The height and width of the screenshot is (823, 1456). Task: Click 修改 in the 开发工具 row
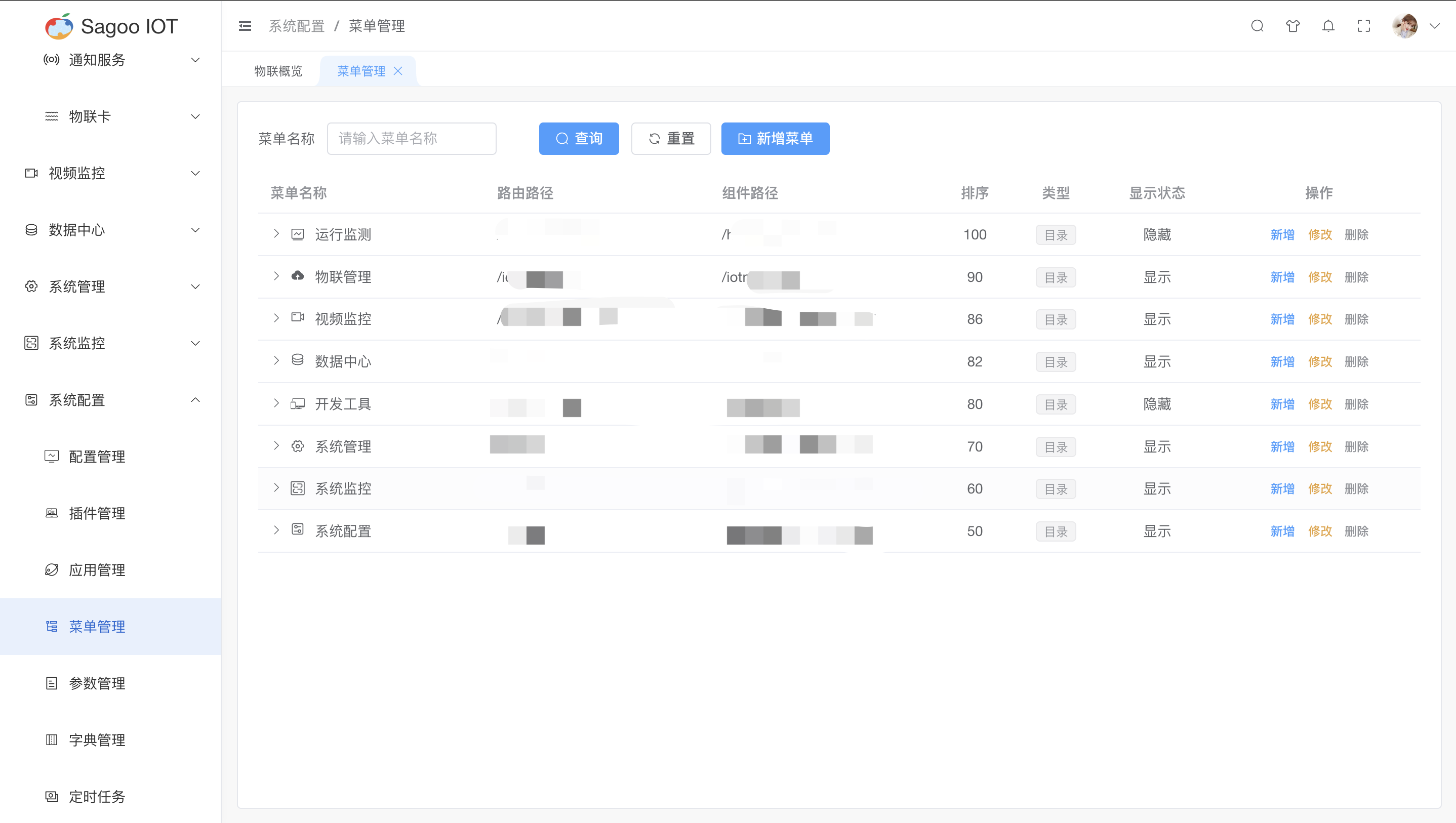[1320, 404]
